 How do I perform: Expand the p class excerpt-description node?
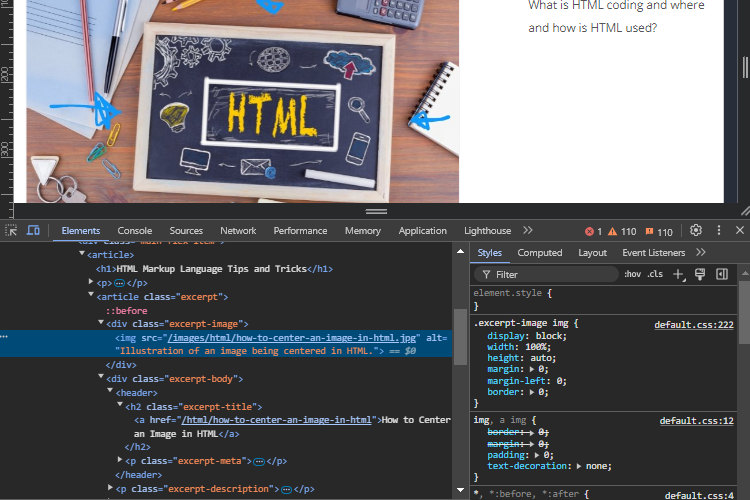click(110, 488)
